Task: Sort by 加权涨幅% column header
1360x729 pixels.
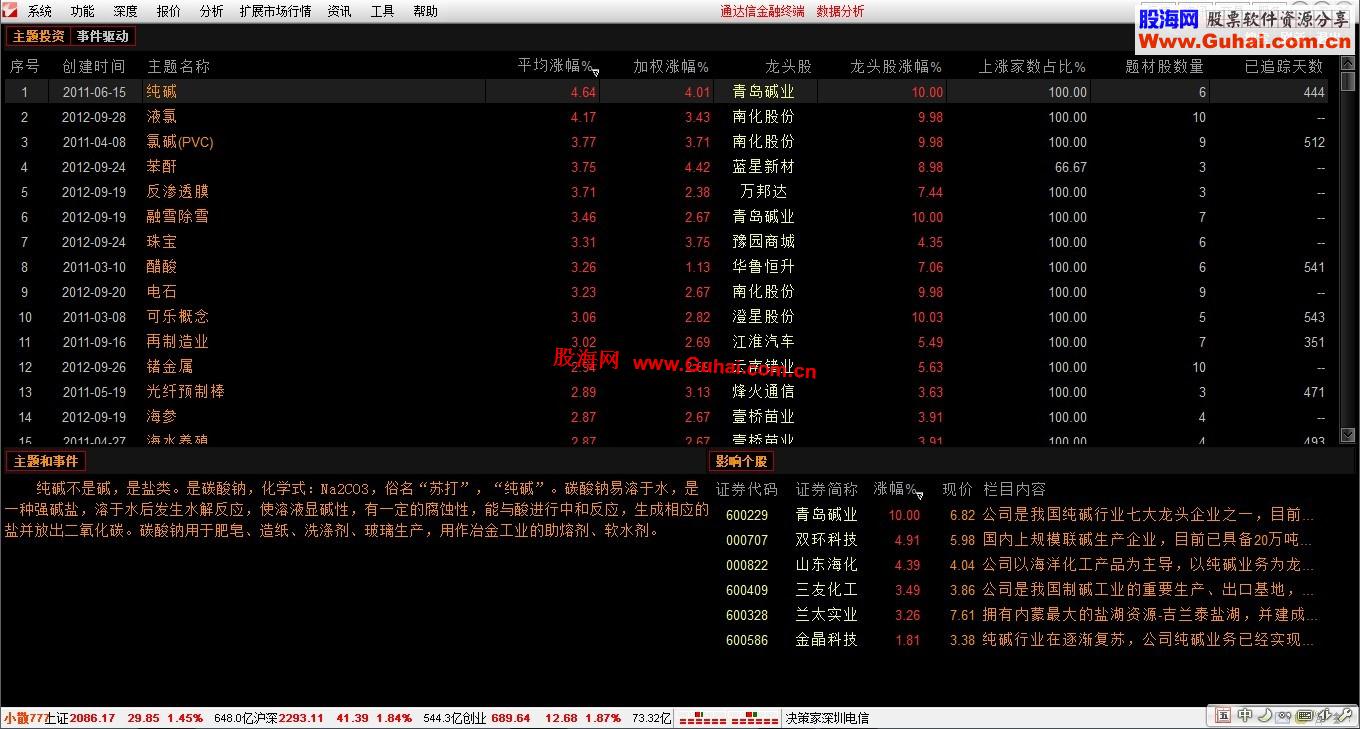Action: pos(671,66)
